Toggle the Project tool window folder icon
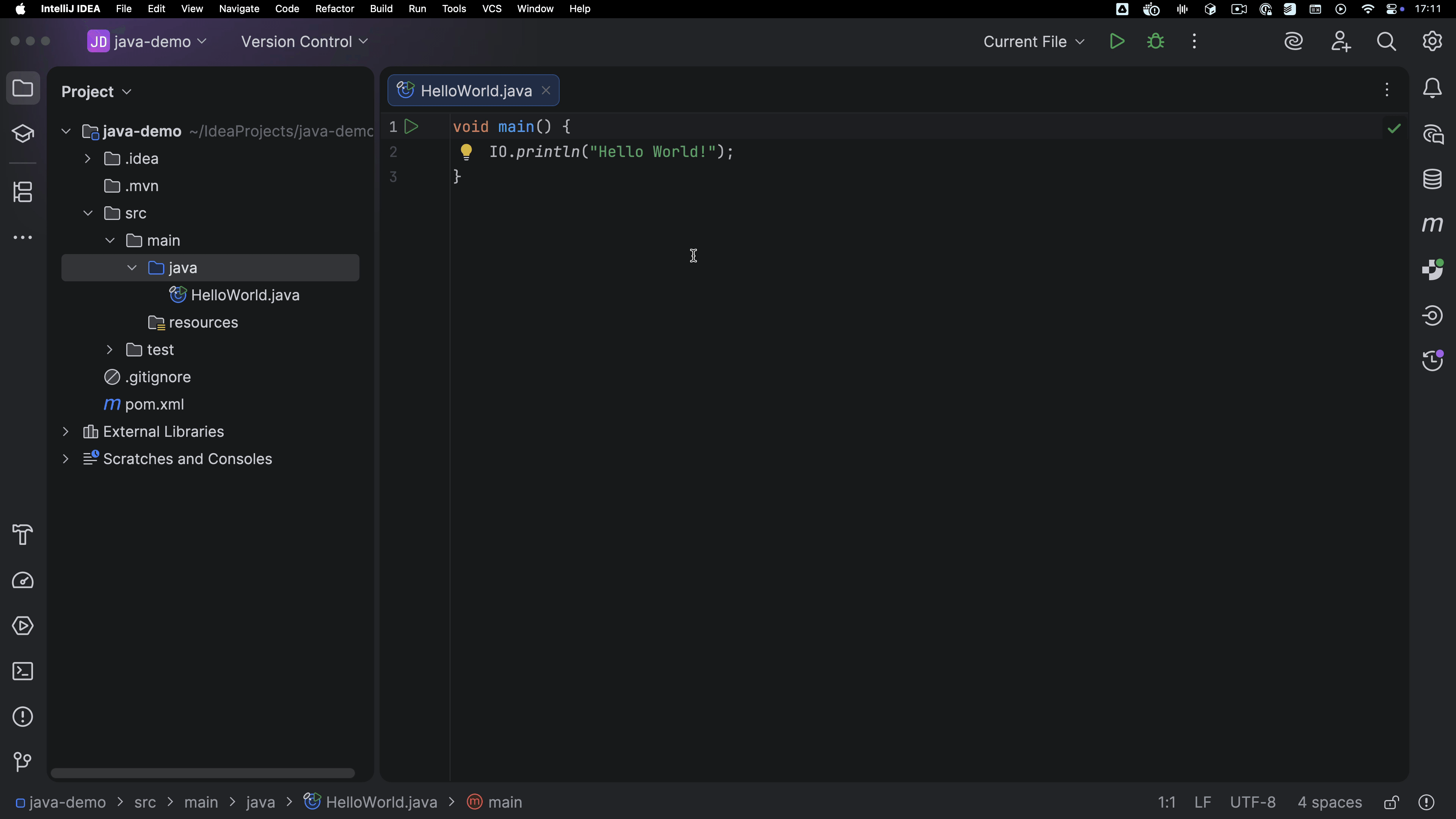 [x=23, y=88]
